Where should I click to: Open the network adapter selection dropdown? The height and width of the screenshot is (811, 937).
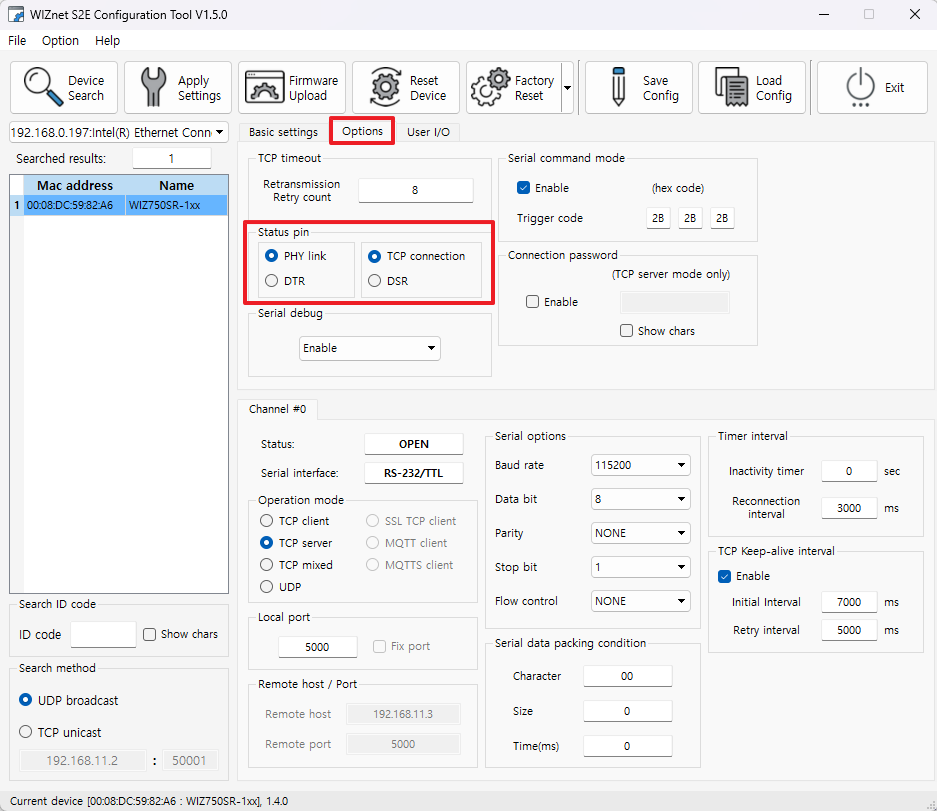pos(118,132)
